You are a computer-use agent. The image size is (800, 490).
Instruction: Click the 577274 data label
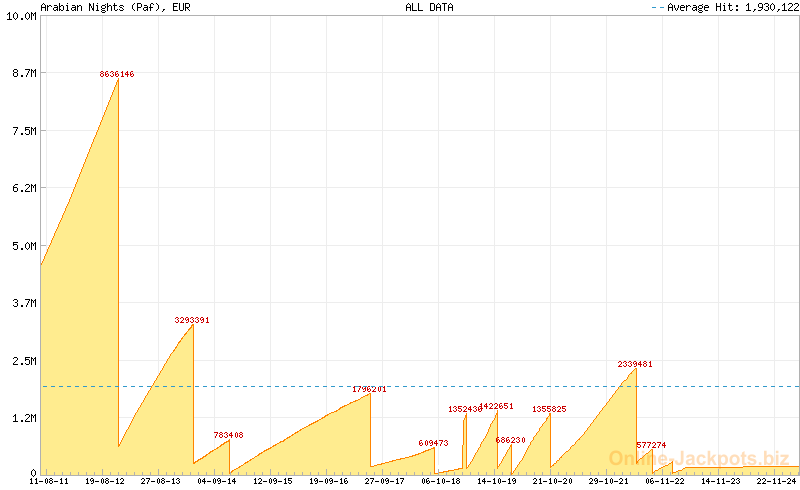click(x=651, y=445)
